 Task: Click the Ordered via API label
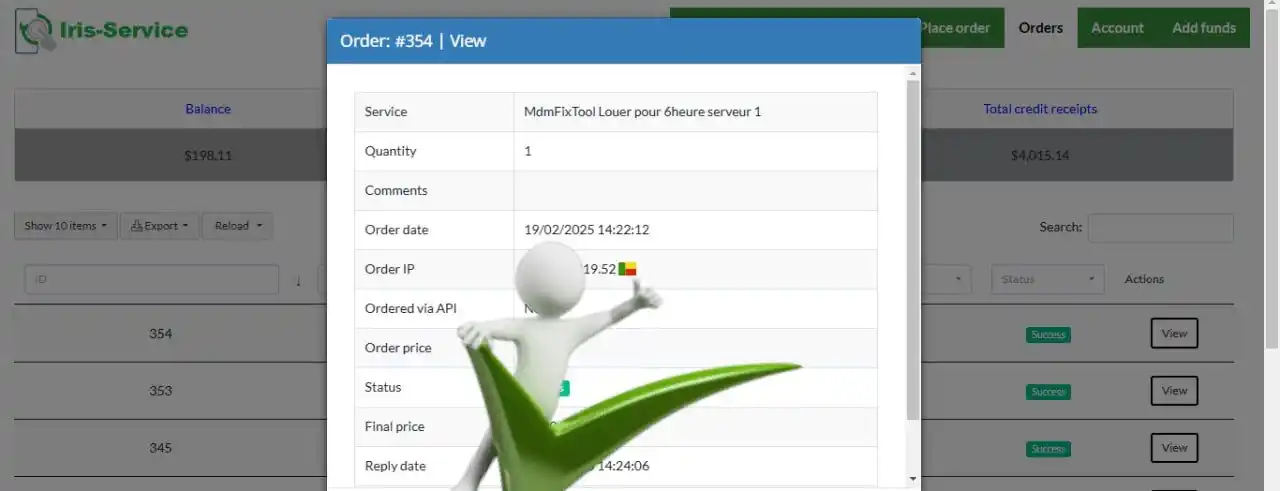tap(411, 308)
